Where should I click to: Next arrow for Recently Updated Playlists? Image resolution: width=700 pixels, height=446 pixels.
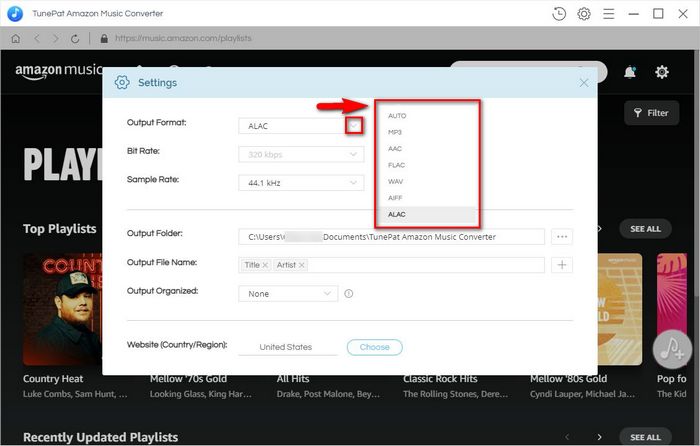tap(599, 437)
